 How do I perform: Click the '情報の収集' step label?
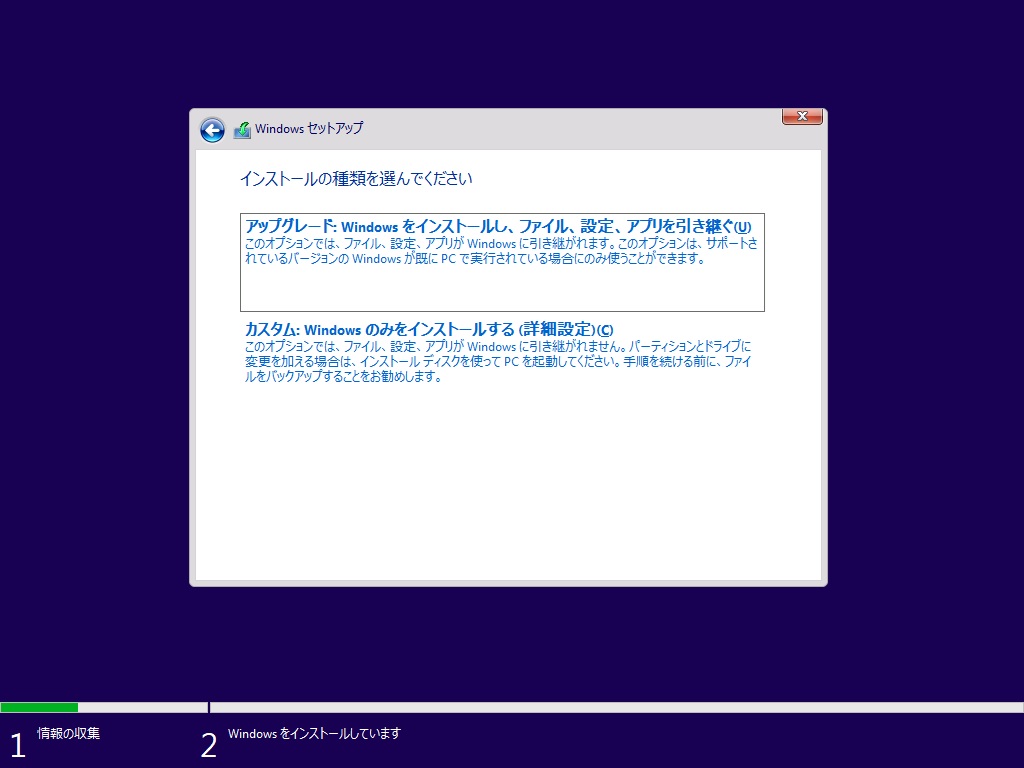pos(68,734)
